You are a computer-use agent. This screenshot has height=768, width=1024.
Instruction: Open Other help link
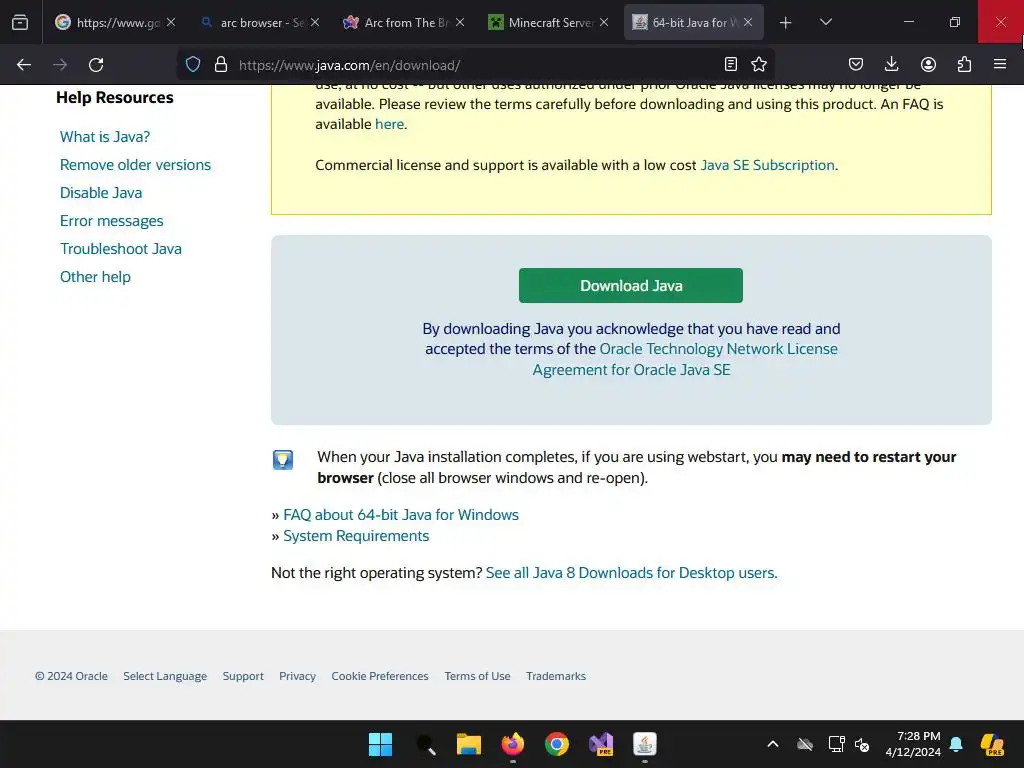click(x=95, y=277)
